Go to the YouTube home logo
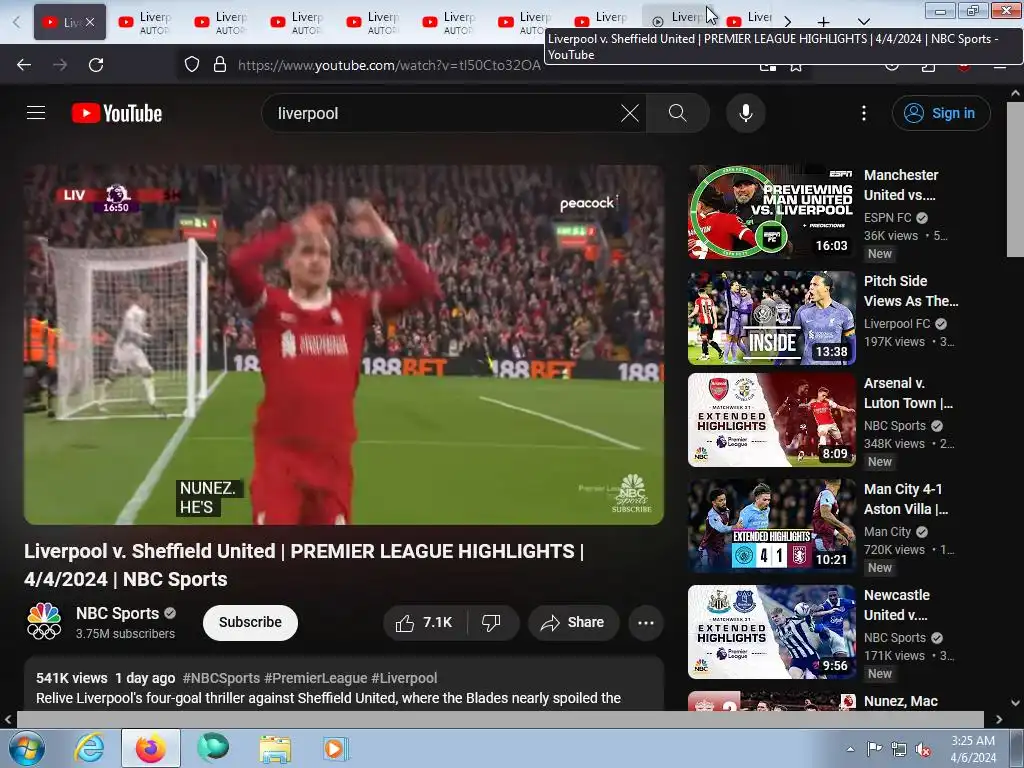1024x768 pixels. (x=117, y=113)
